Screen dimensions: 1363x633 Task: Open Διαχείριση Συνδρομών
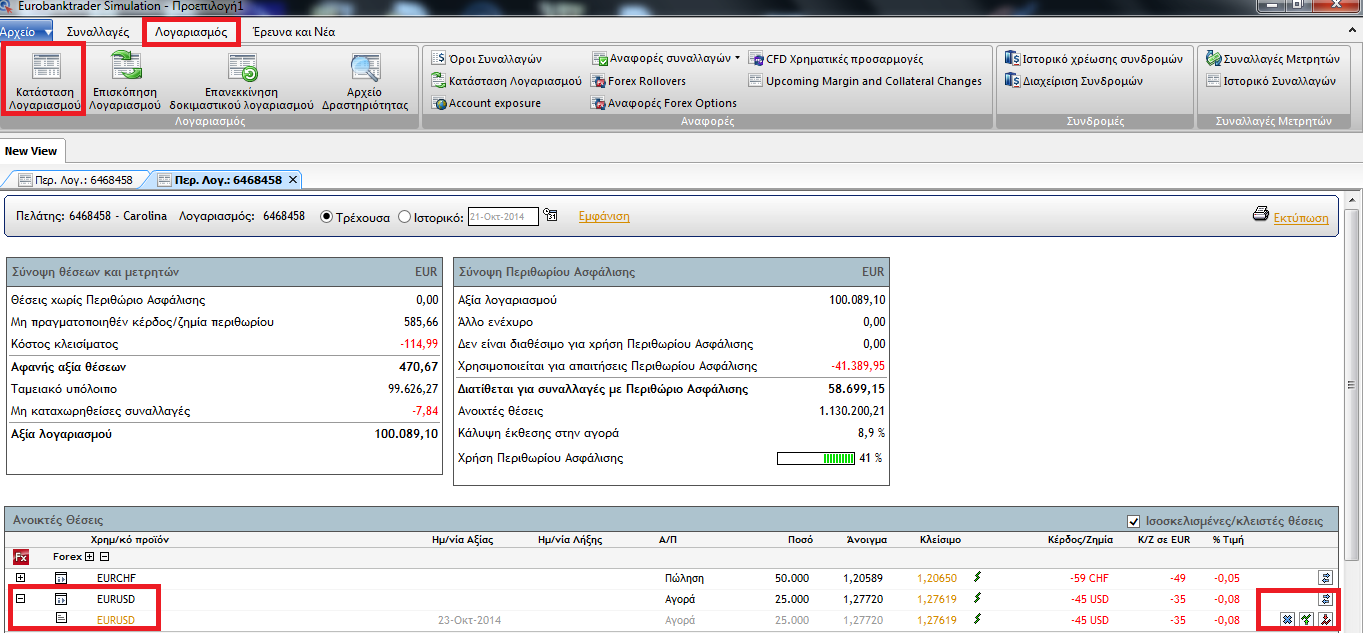tap(1074, 81)
